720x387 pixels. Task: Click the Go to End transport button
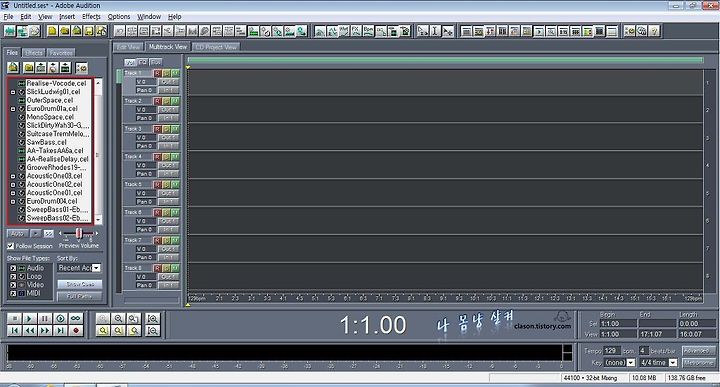click(x=60, y=331)
